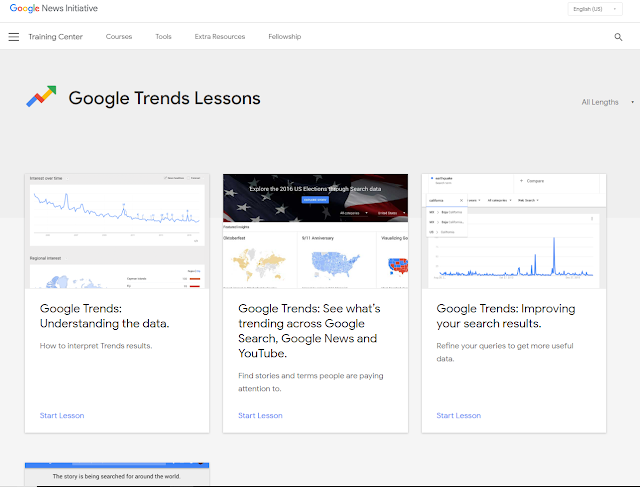Select the Tools menu item

(x=163, y=36)
